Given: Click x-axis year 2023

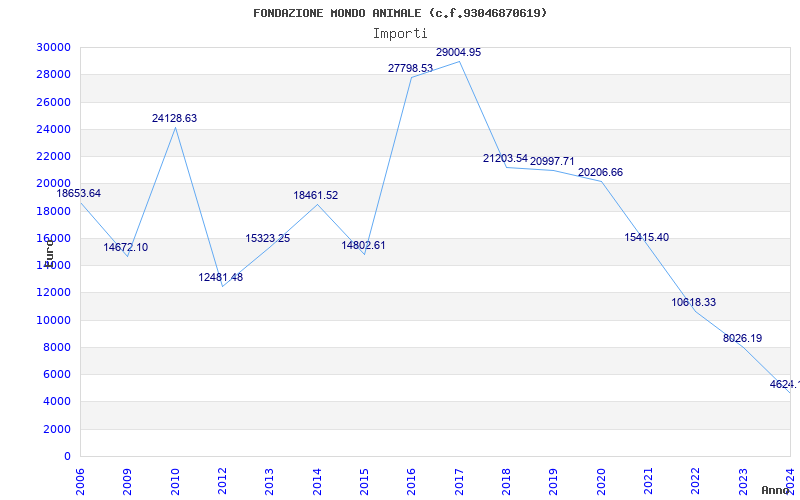Looking at the screenshot, I should pos(743,481).
